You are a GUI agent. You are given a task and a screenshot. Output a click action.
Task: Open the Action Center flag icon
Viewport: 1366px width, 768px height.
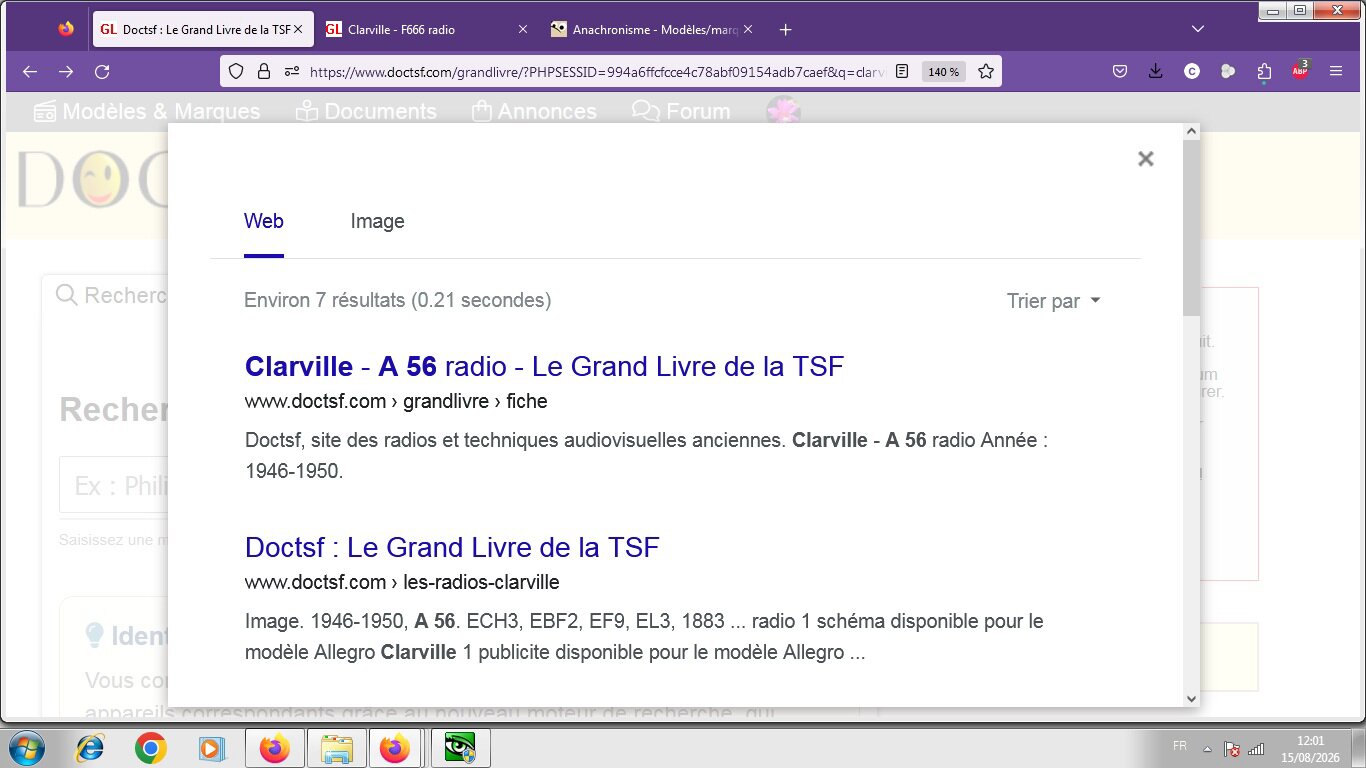(x=1233, y=749)
